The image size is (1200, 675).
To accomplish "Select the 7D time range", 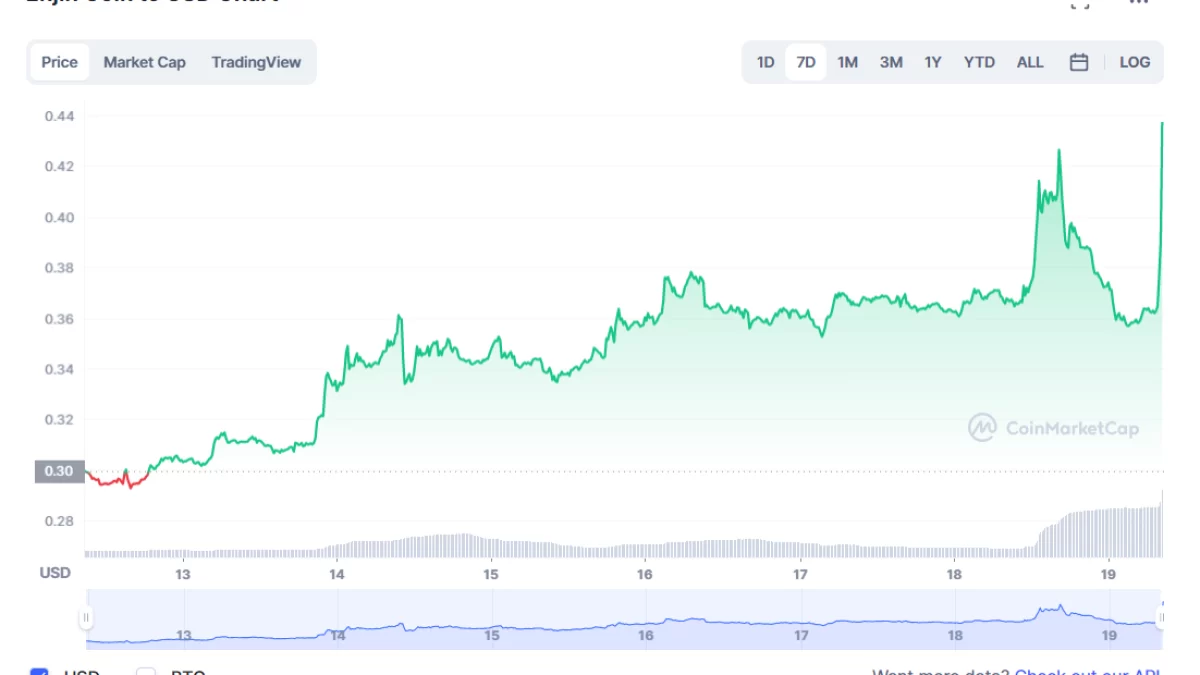I will [805, 62].
